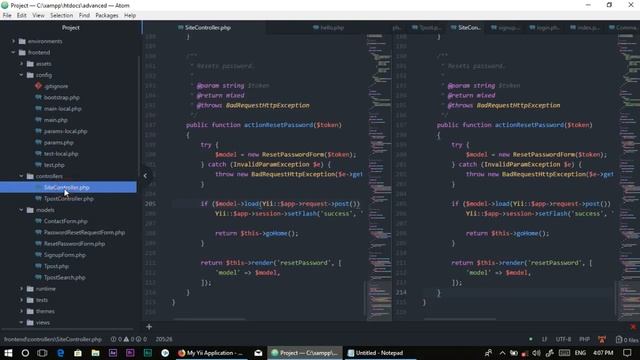Screen dimensions: 640x360
Task: Click the 0 files git status
Action: click(x=627, y=340)
